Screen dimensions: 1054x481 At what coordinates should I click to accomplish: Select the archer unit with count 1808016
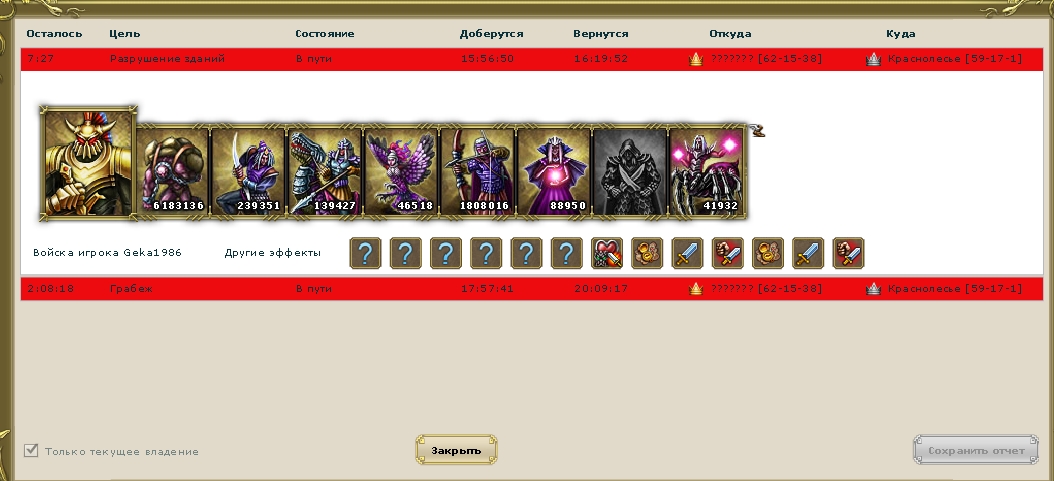(477, 171)
